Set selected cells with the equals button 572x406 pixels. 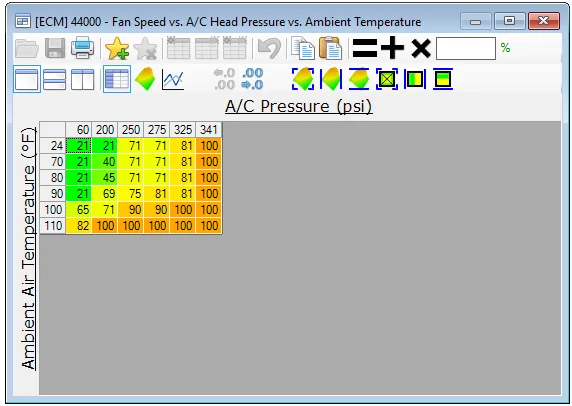tap(365, 48)
